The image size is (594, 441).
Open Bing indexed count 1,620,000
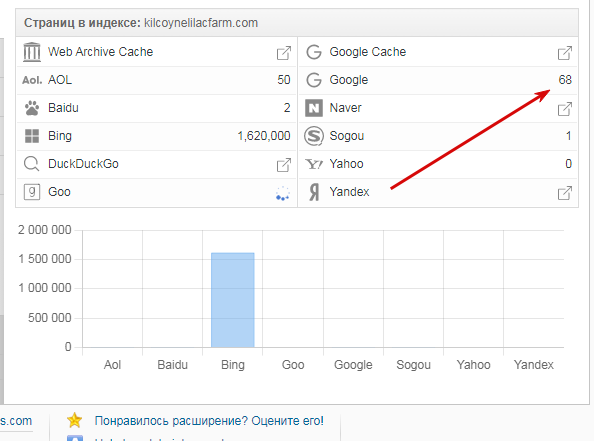click(264, 136)
